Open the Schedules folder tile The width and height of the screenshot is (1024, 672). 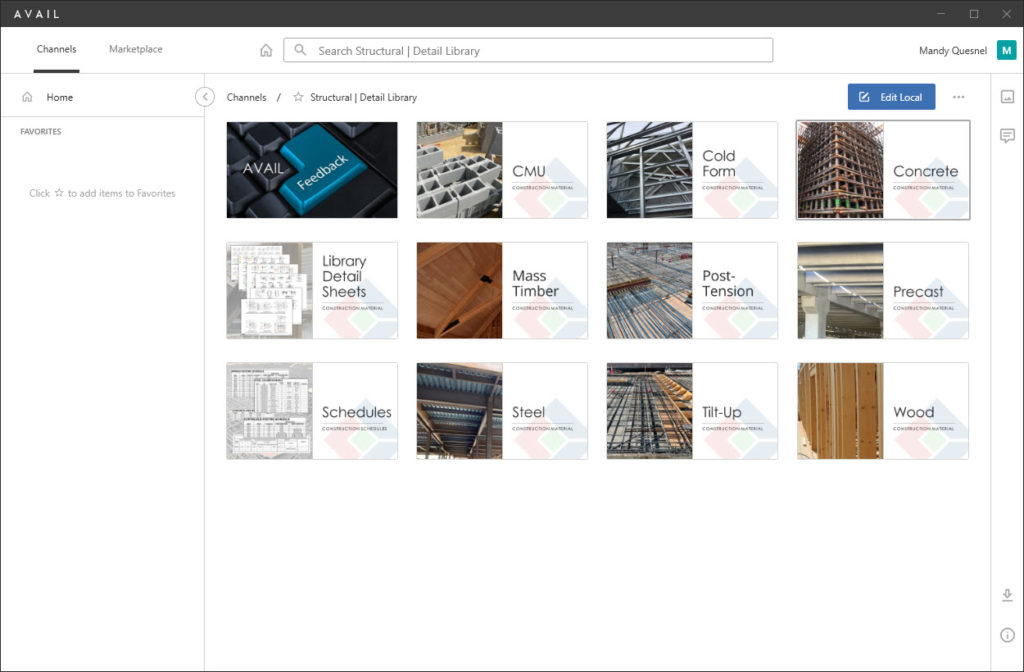[x=312, y=411]
